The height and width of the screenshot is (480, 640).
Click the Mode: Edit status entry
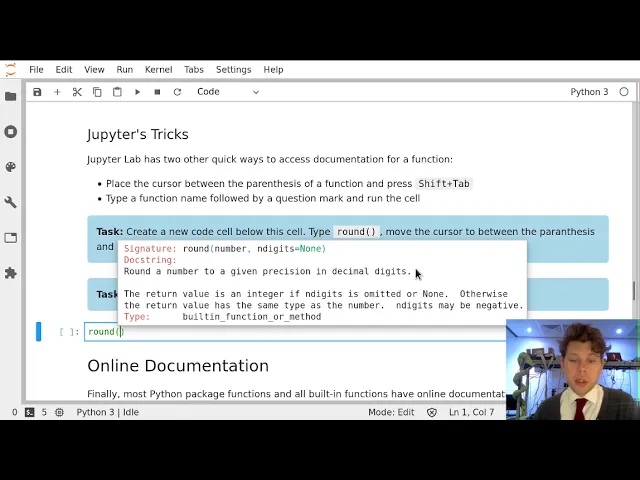coord(391,412)
